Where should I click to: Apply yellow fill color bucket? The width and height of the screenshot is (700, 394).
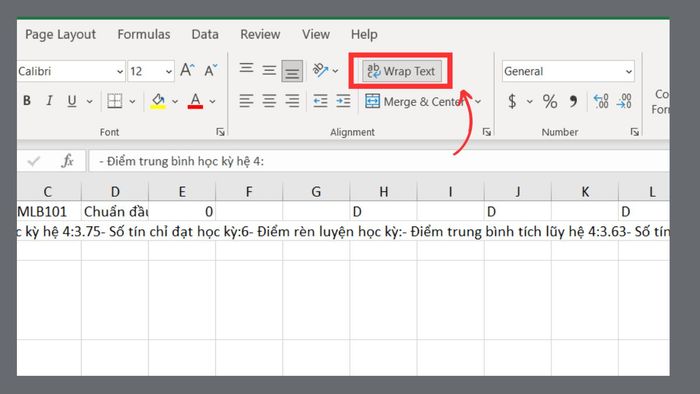coord(158,101)
